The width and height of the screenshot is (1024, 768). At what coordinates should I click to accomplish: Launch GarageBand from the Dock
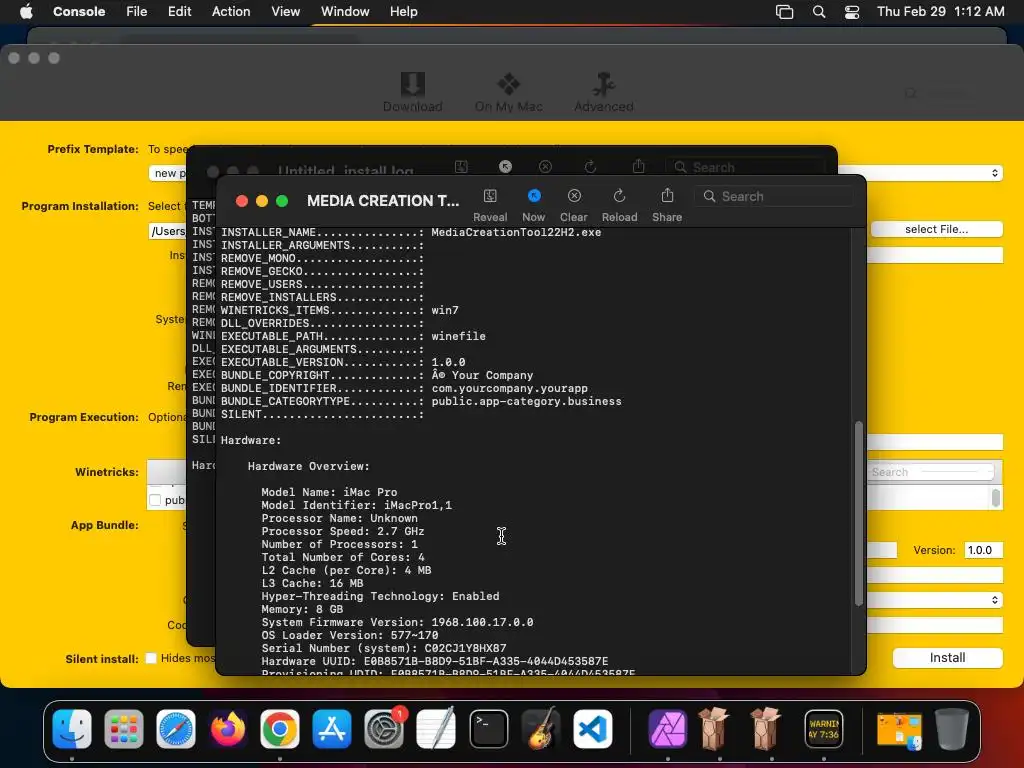point(541,729)
